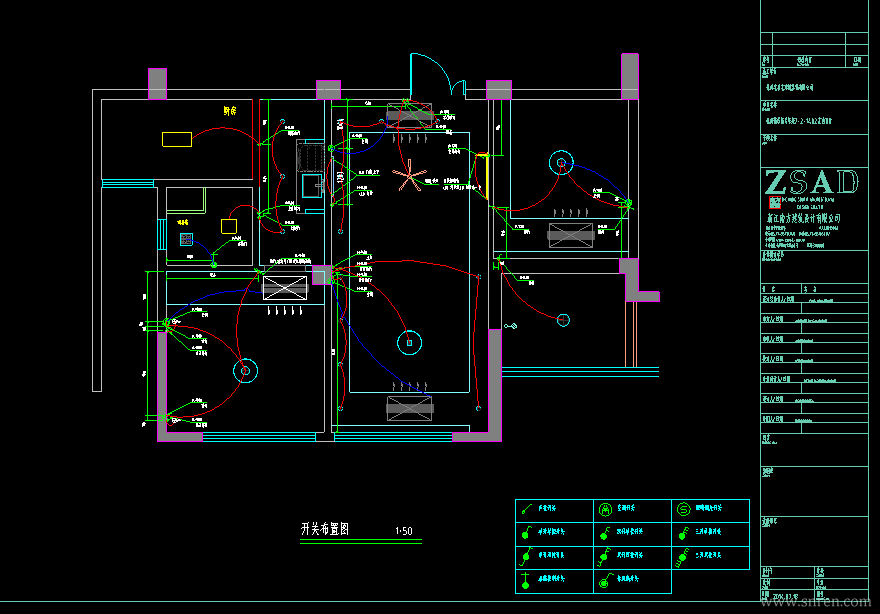Select the crossed AC unit in right room
Screen dimensions: 880x614
tap(571, 236)
